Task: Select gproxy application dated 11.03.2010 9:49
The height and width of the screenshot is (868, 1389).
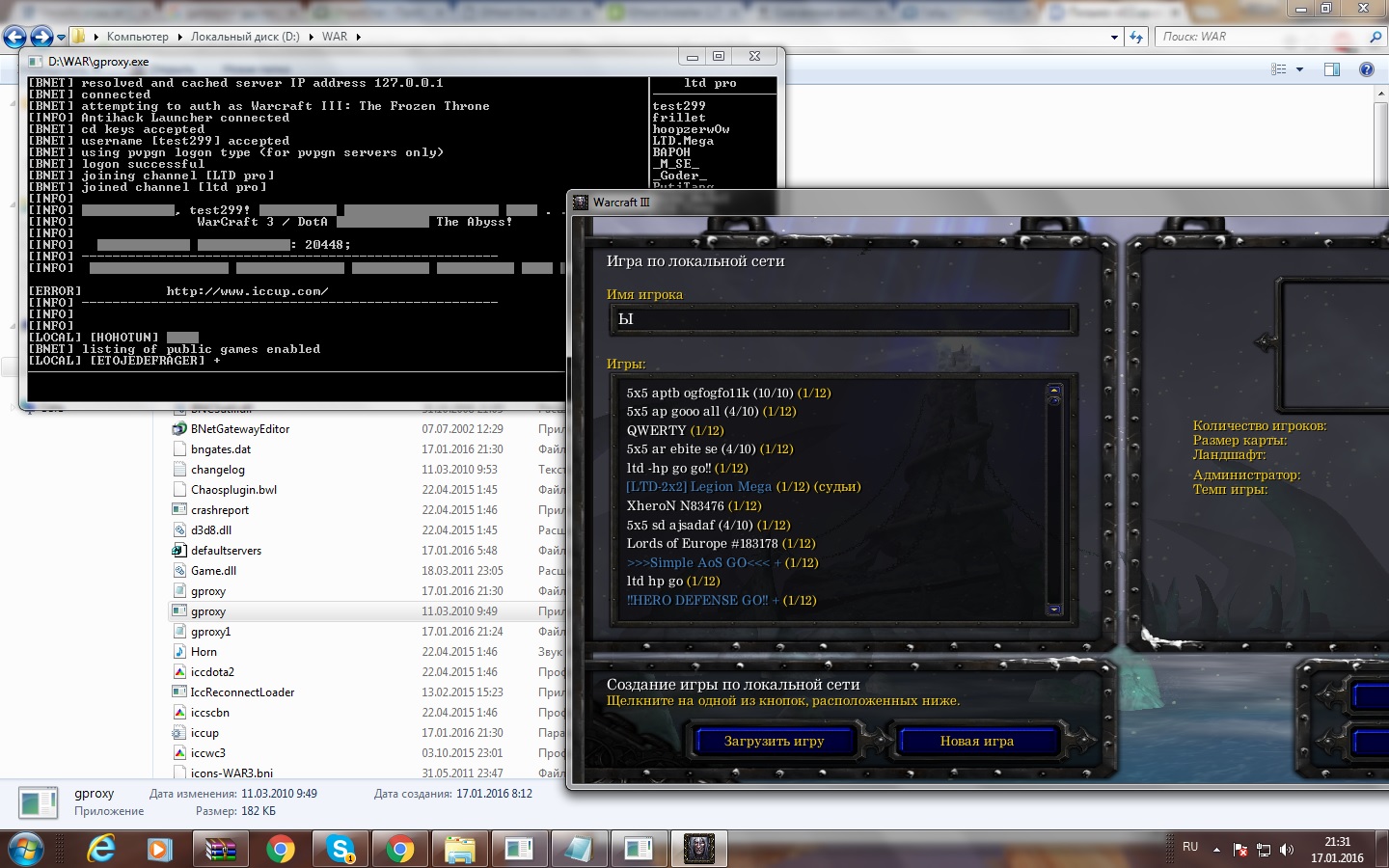Action: click(208, 611)
